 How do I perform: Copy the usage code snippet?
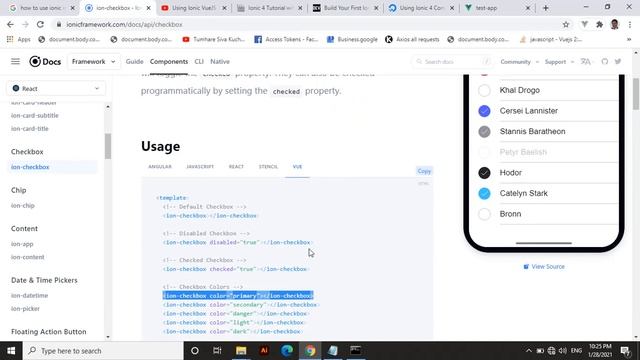[x=424, y=171]
